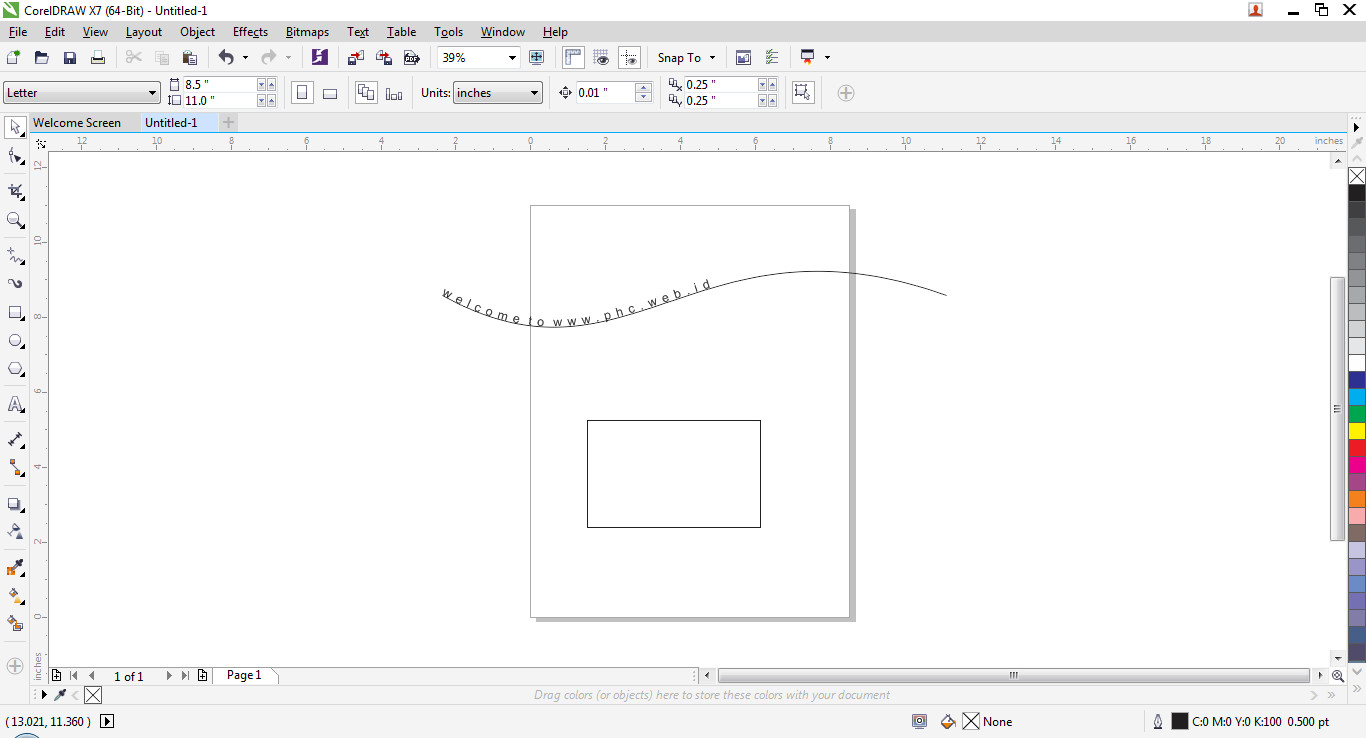This screenshot has width=1366, height=738.
Task: Open the Units dropdown showing inches
Action: click(x=498, y=93)
